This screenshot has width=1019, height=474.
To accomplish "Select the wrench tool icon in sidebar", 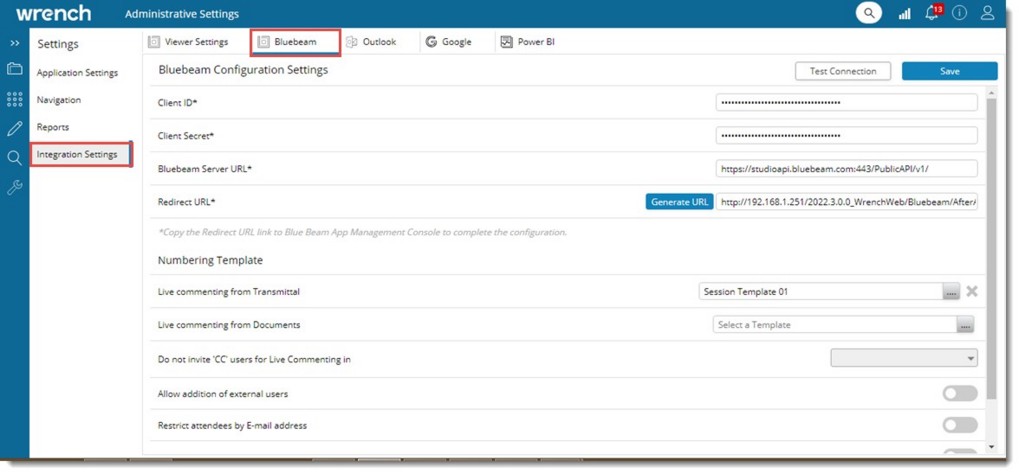I will point(14,187).
